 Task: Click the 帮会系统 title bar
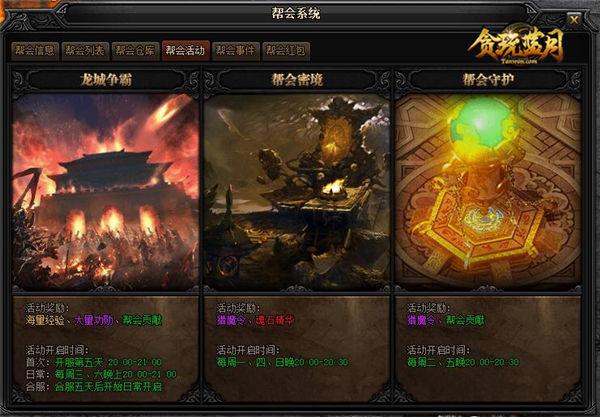point(296,13)
